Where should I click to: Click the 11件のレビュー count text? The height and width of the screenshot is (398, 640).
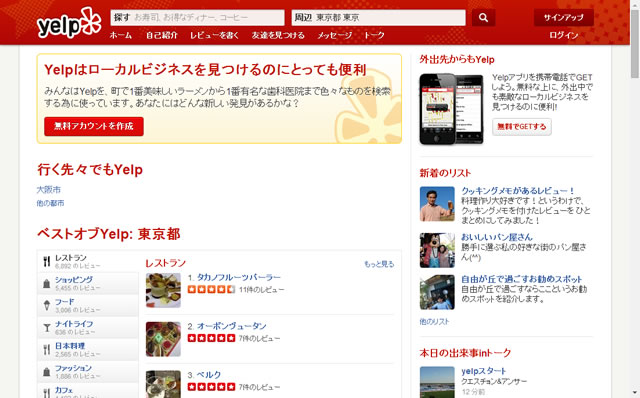pos(262,290)
